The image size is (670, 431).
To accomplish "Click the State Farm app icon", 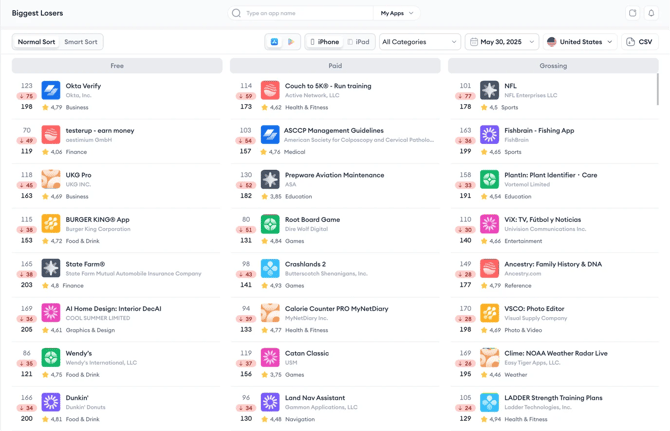I will coord(51,268).
